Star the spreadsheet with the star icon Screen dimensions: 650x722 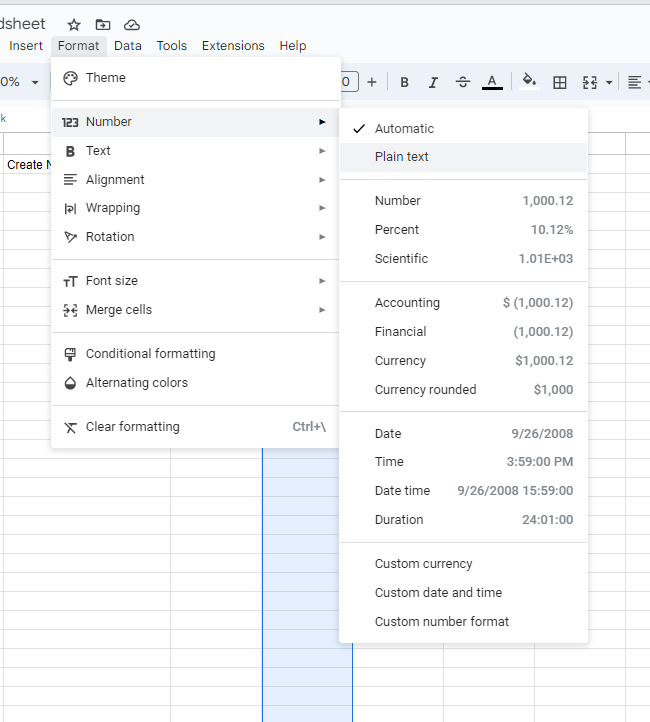pyautogui.click(x=74, y=25)
